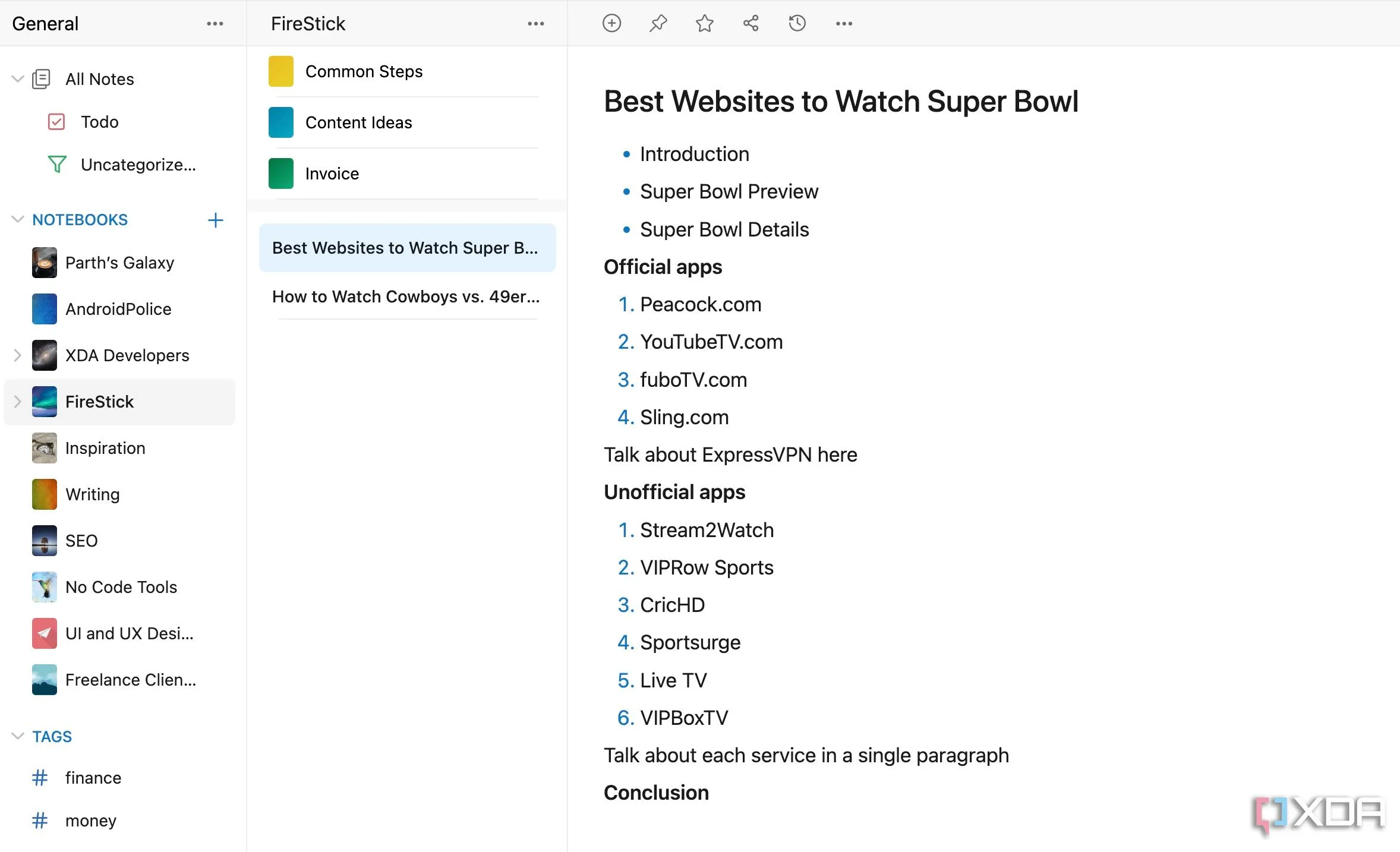Add a notebook with plus icon
Viewport: 1400px width, 852px height.
(215, 220)
